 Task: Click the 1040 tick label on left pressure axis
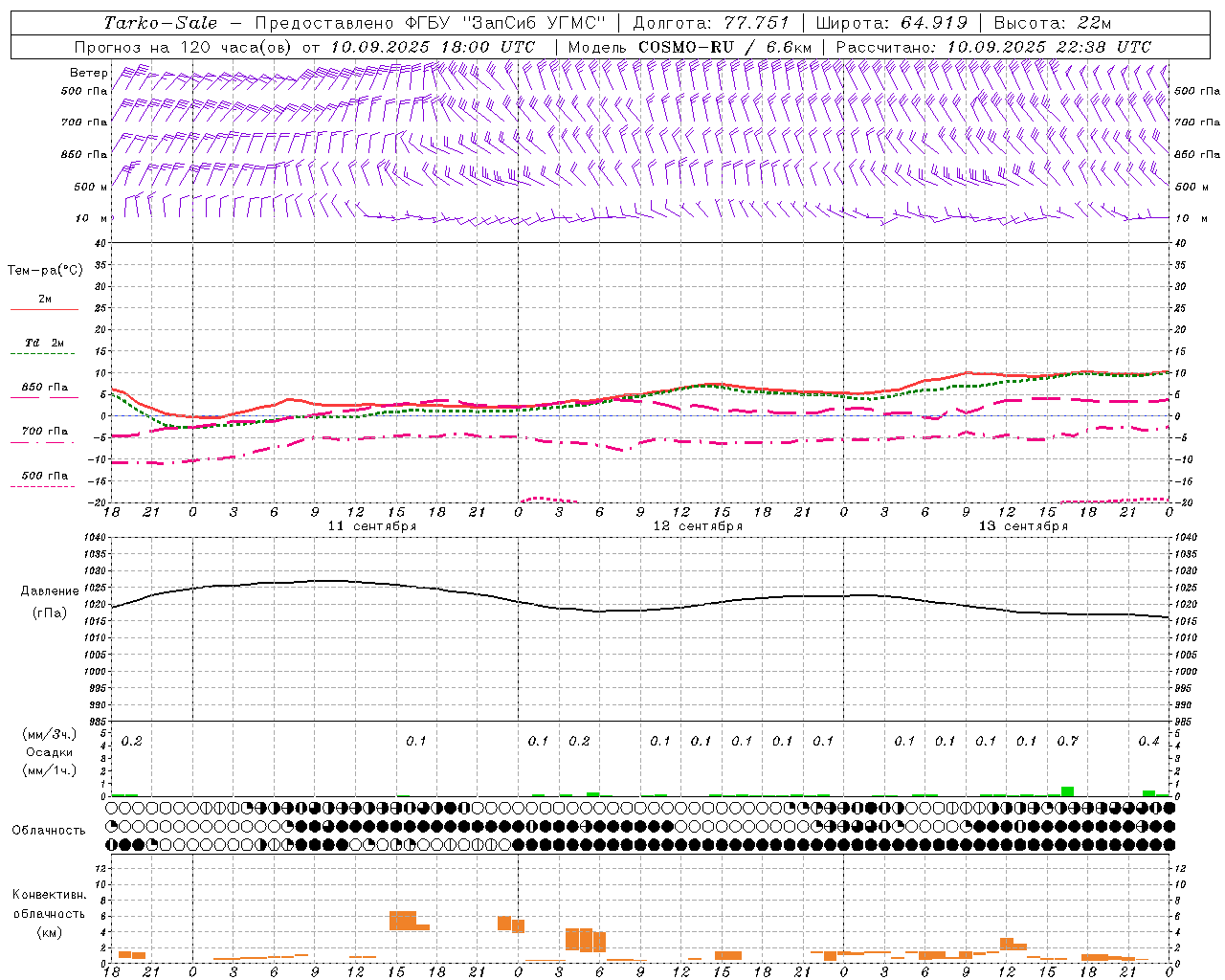click(93, 538)
